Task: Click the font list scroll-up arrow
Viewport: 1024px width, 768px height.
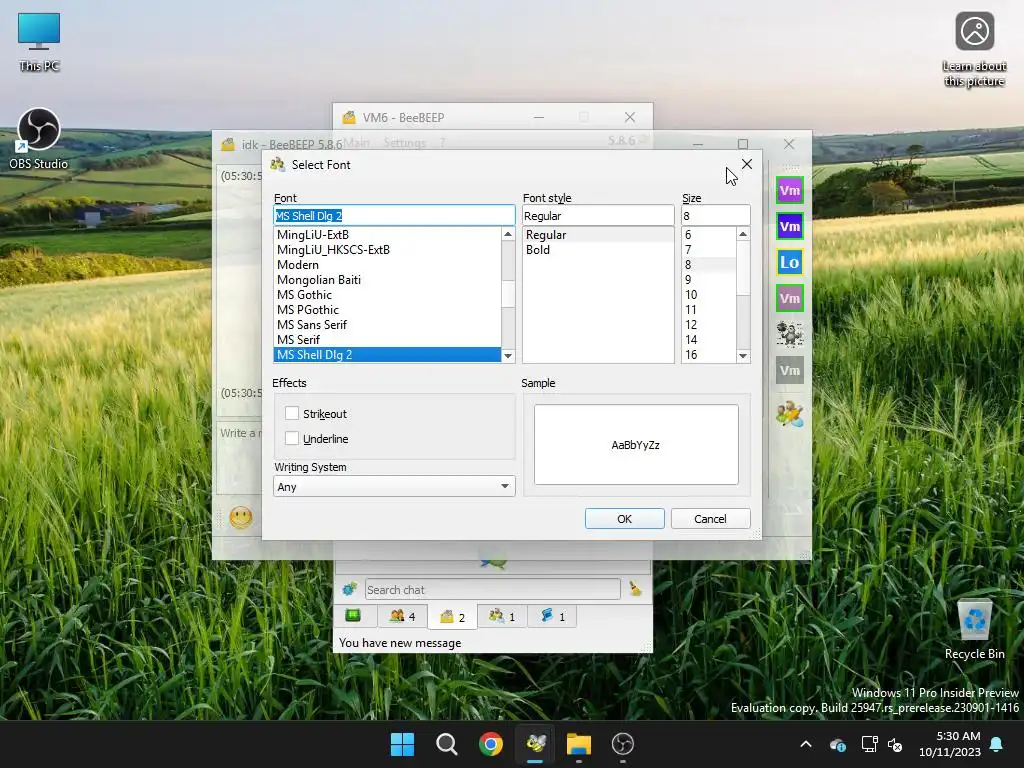Action: [508, 234]
